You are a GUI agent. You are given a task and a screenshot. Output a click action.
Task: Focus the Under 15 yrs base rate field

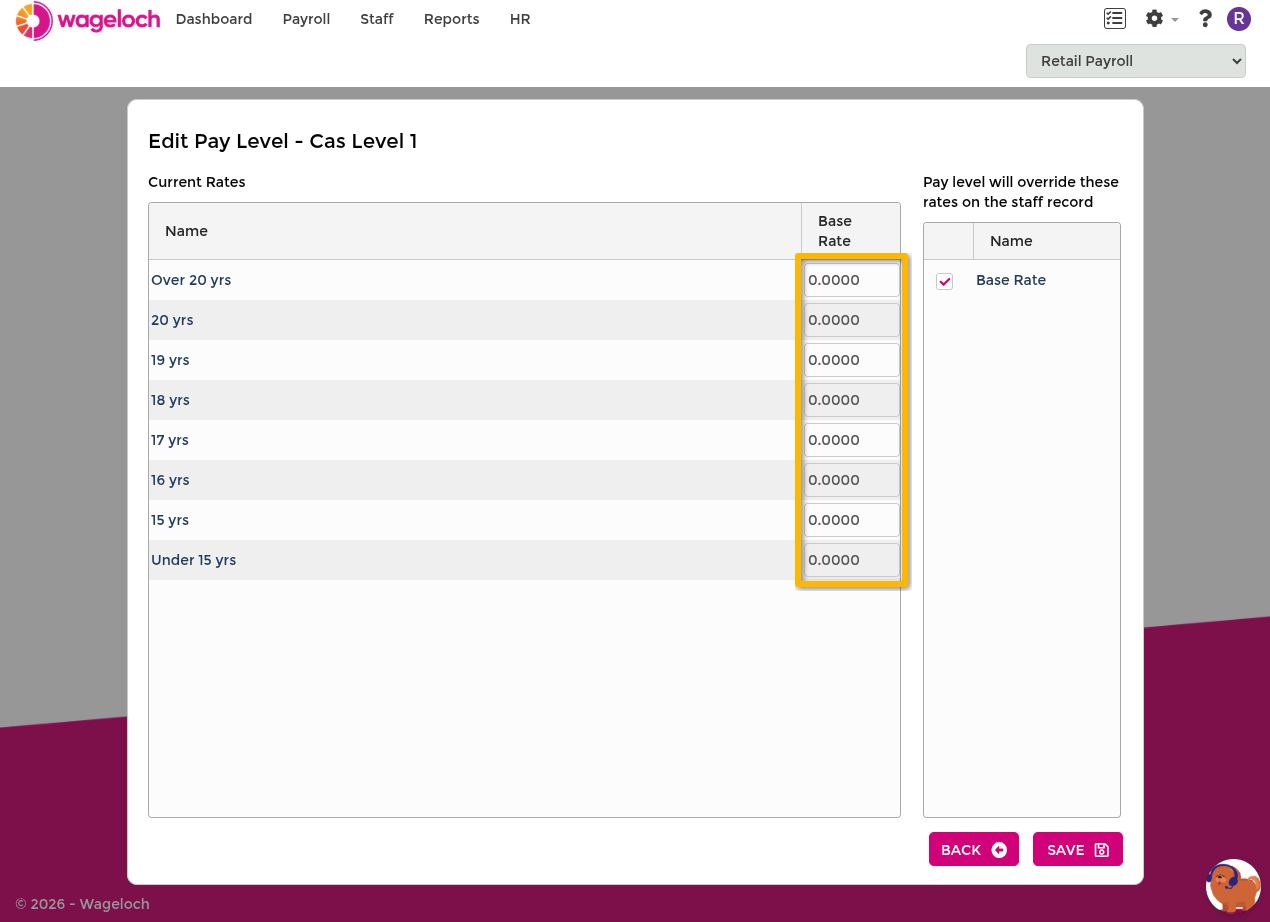(852, 560)
